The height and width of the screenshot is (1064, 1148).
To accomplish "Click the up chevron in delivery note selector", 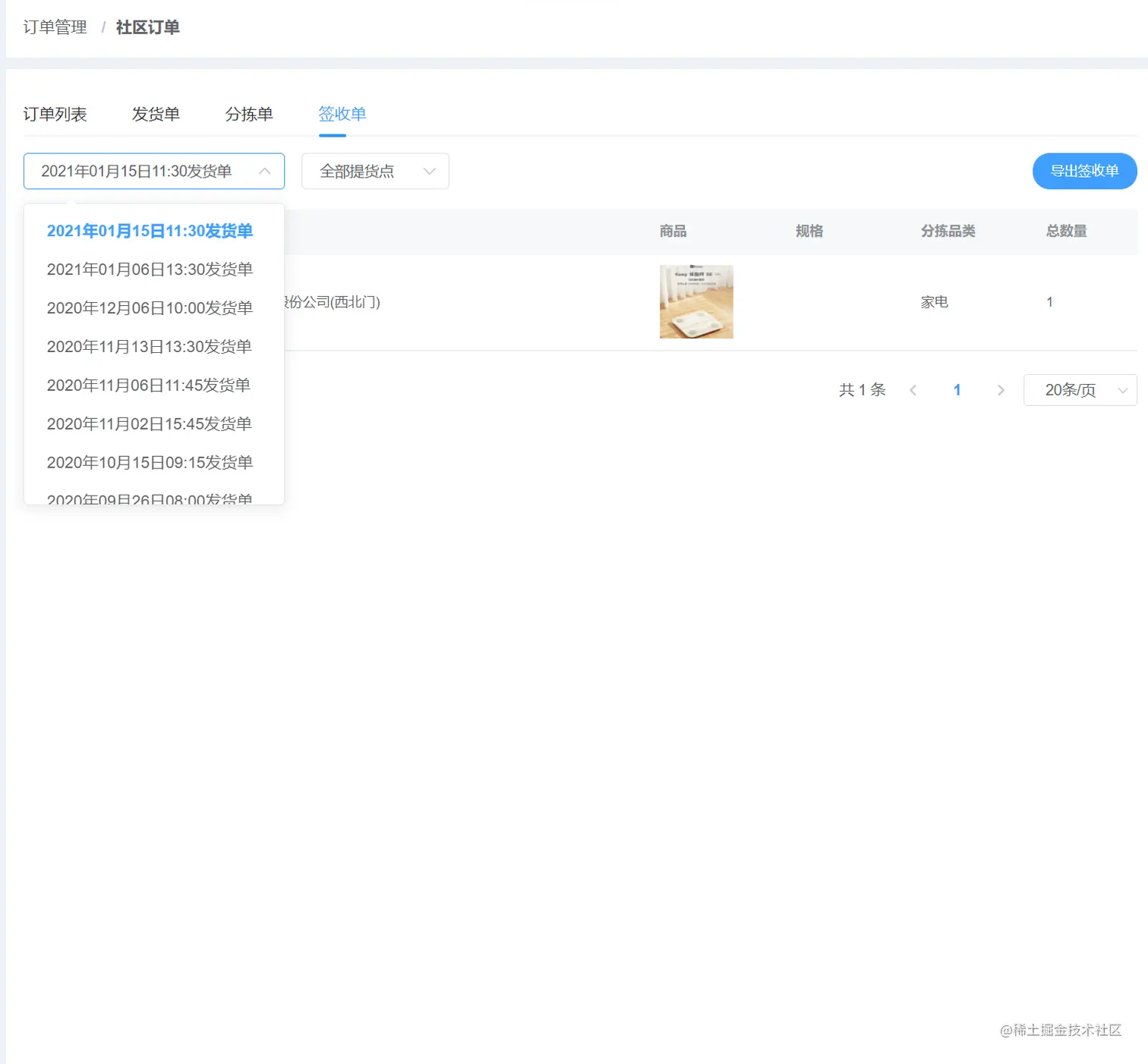I will tap(264, 172).
